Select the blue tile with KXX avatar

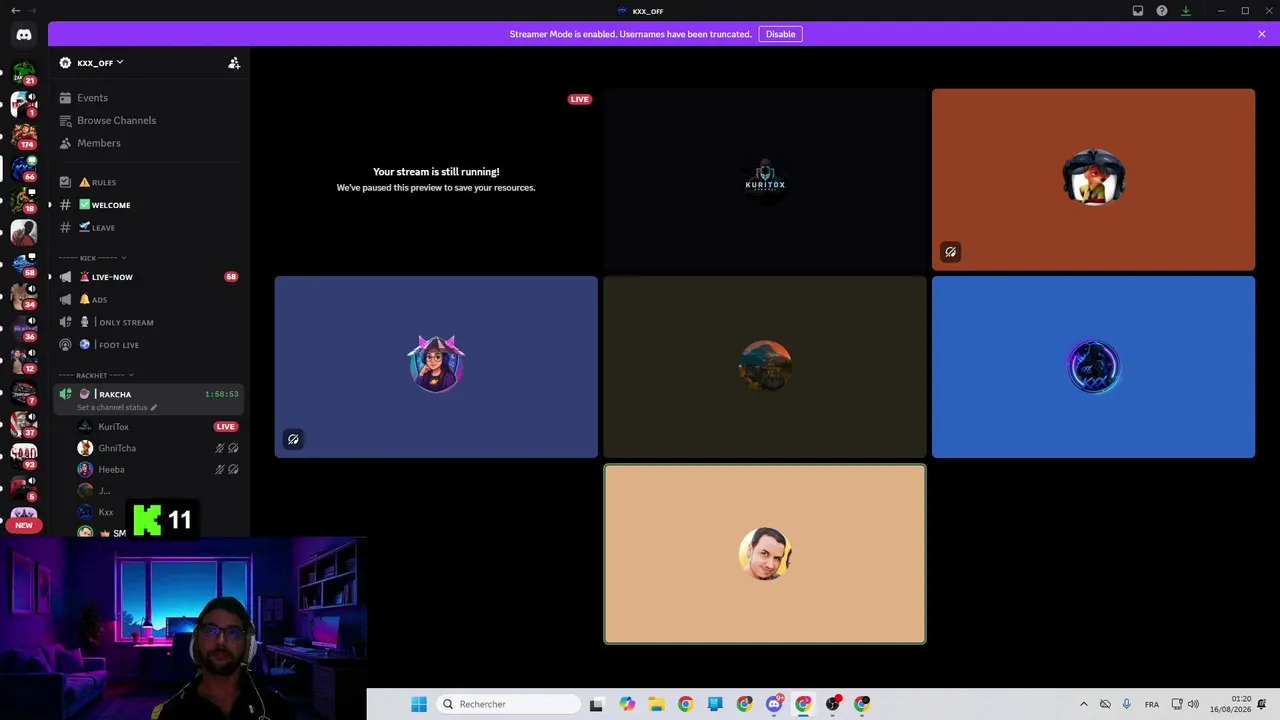[x=1093, y=367]
